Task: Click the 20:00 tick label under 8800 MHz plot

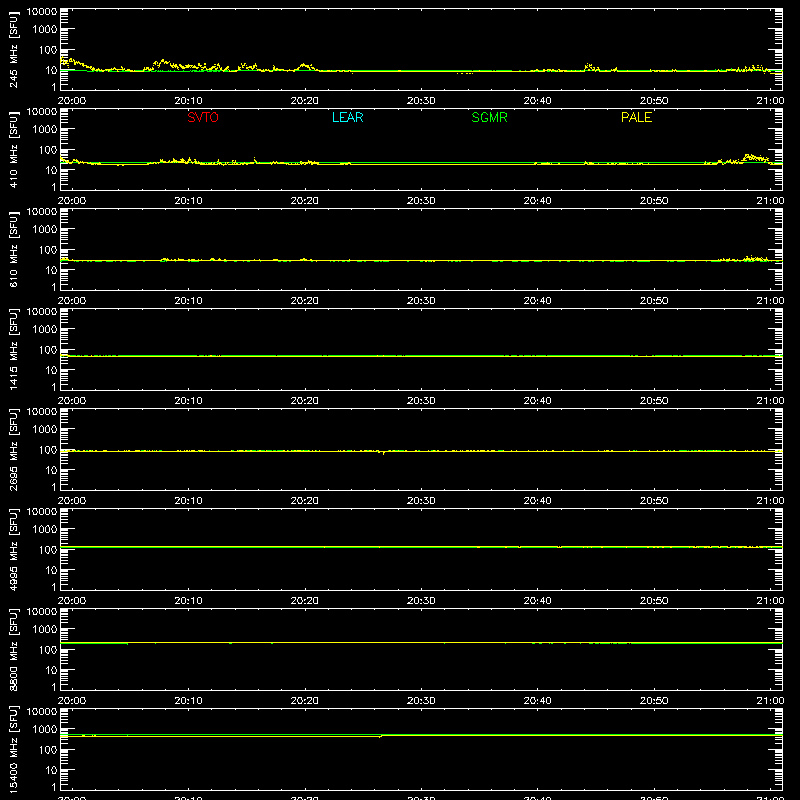Action: (72, 701)
